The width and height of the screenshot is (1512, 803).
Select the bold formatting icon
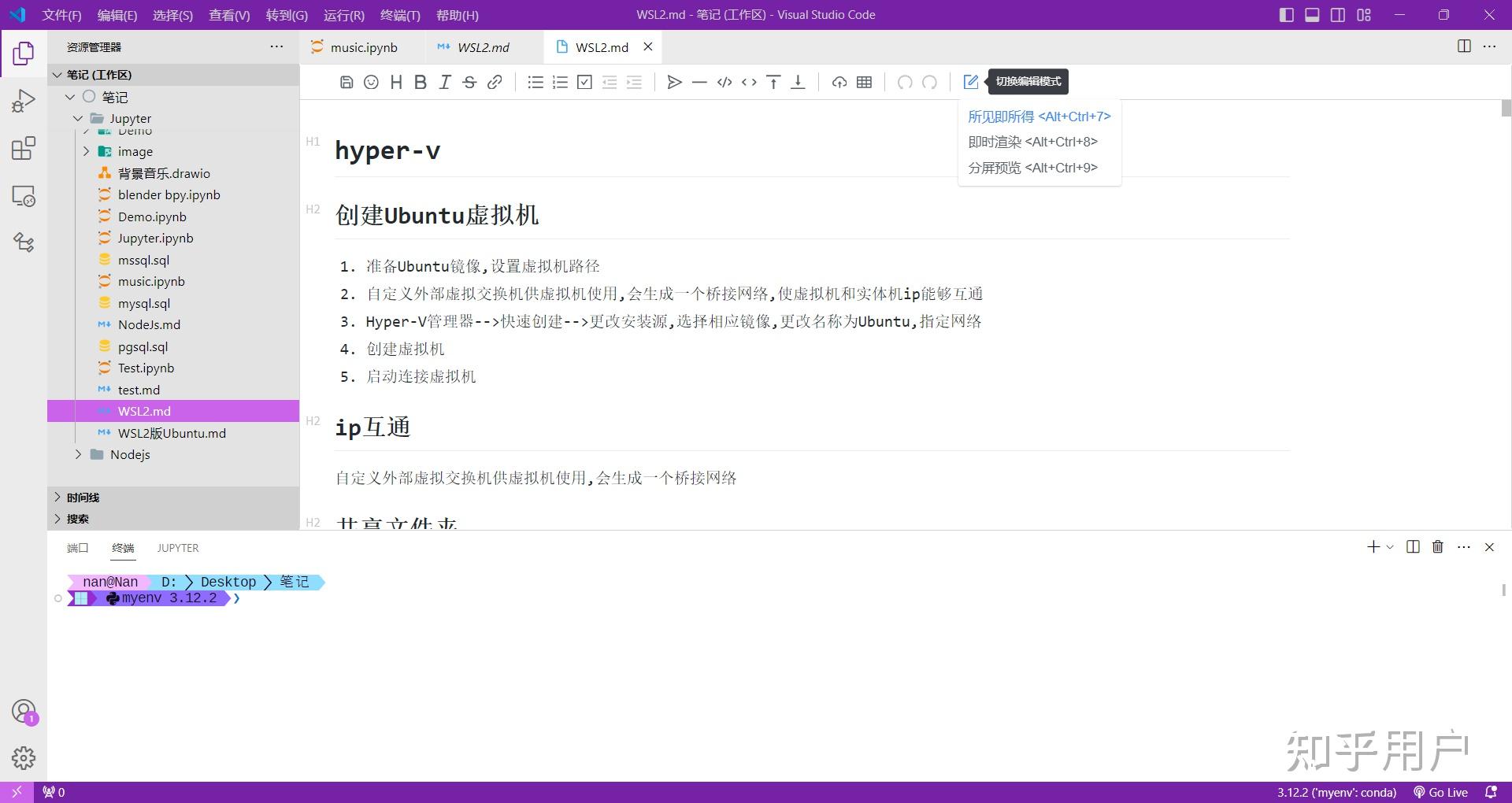click(421, 82)
